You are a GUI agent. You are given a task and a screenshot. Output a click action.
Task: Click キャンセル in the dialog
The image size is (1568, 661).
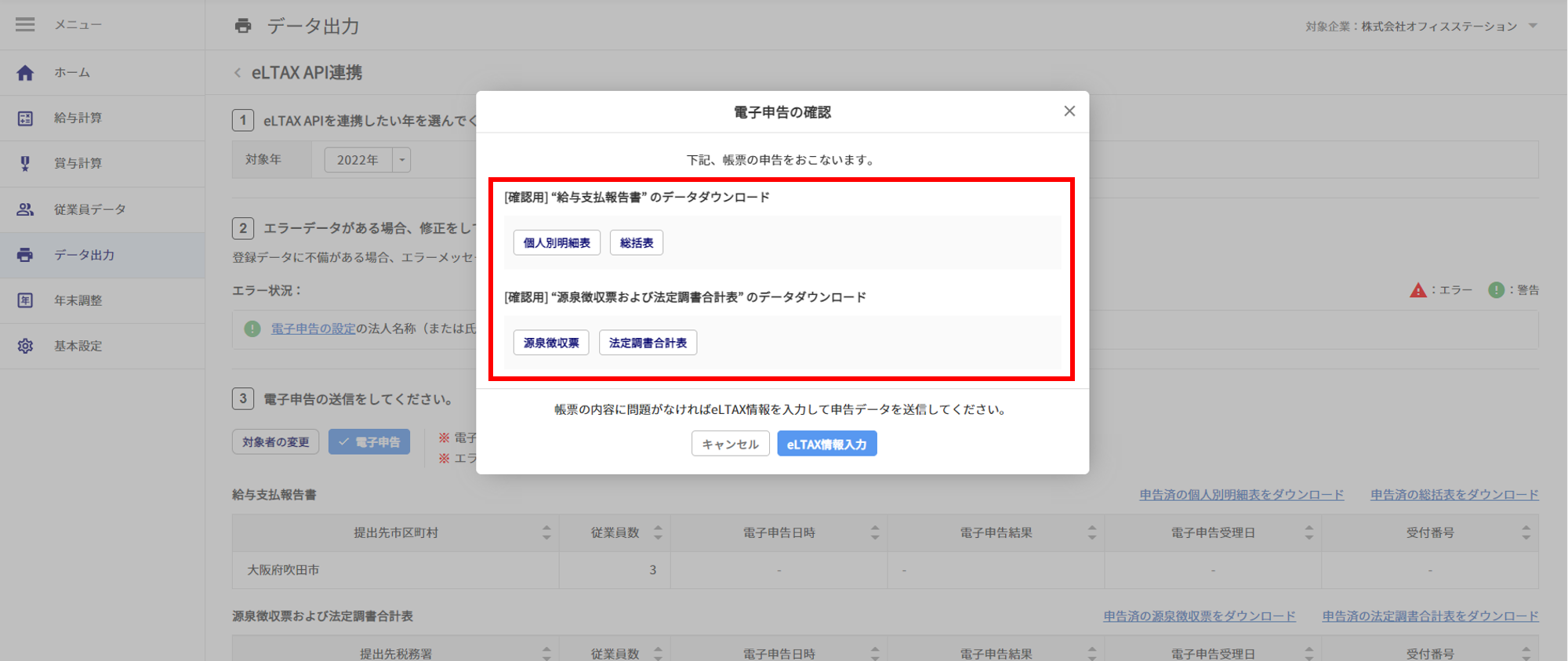coord(730,444)
